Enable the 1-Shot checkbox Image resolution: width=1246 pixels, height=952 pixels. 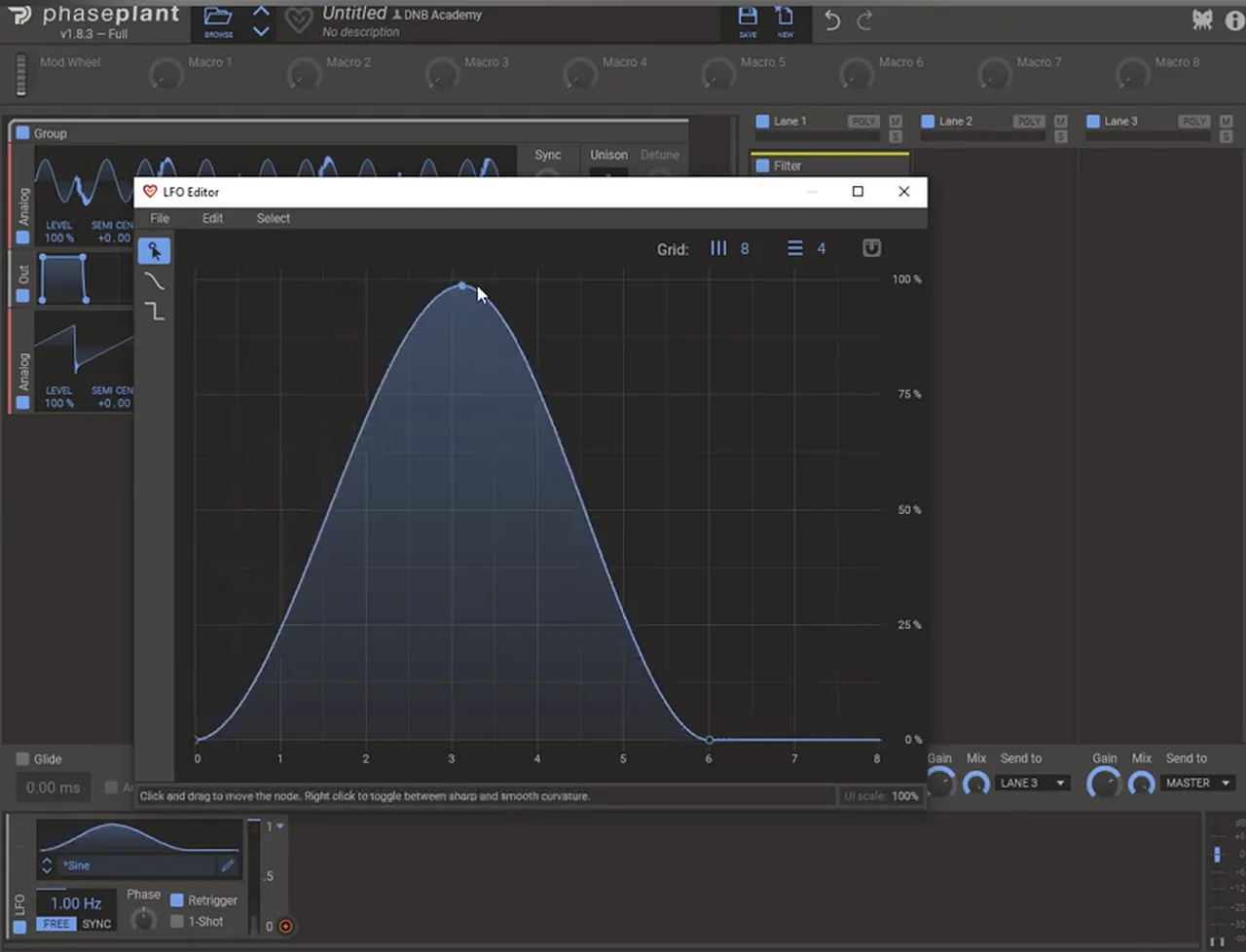click(x=177, y=921)
